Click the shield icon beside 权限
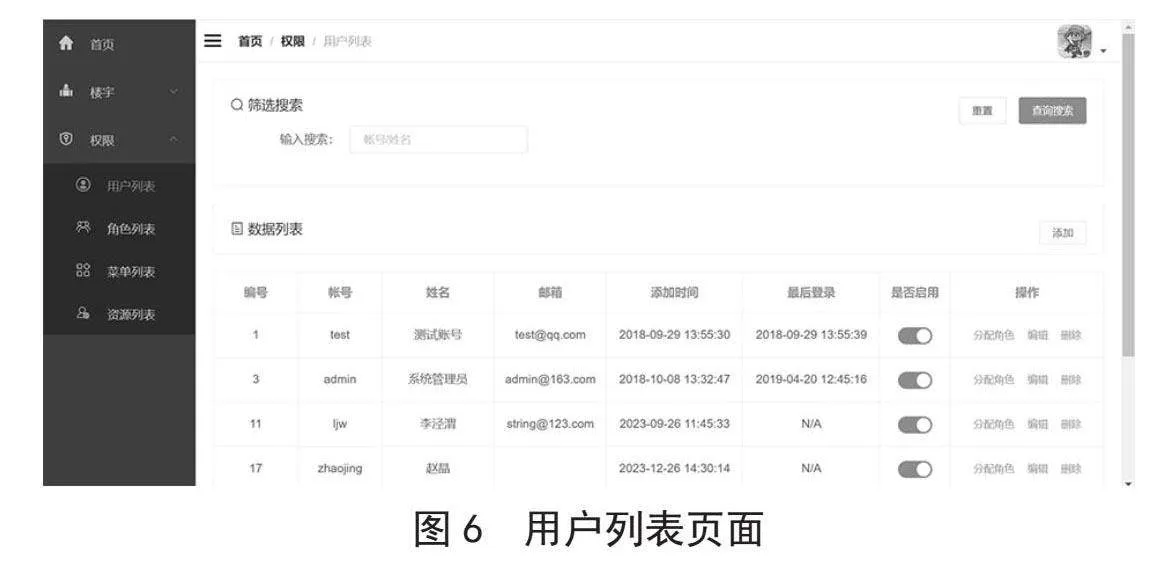The height and width of the screenshot is (563, 1155). click(x=66, y=139)
